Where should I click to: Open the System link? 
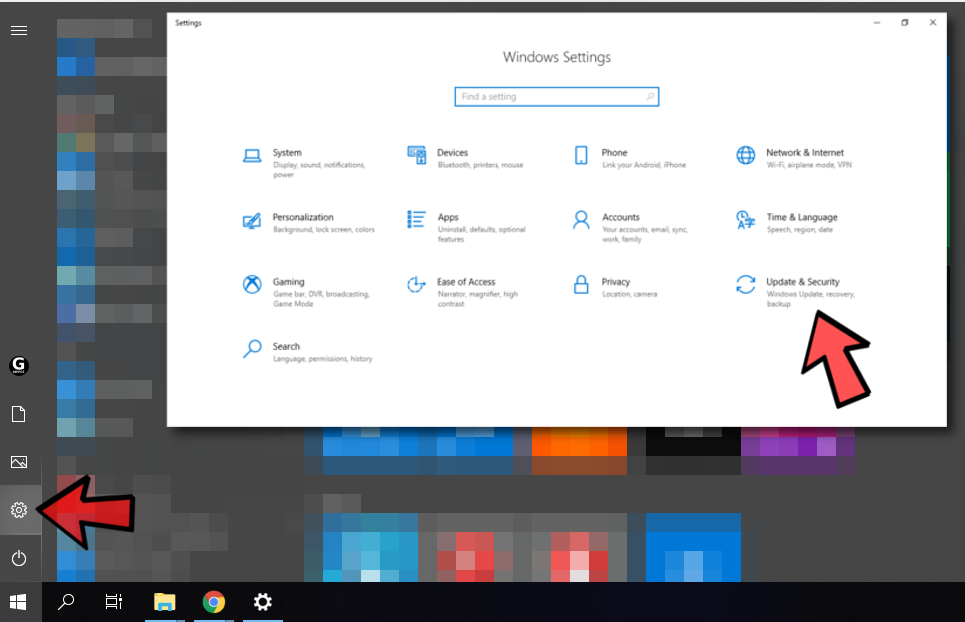287,153
